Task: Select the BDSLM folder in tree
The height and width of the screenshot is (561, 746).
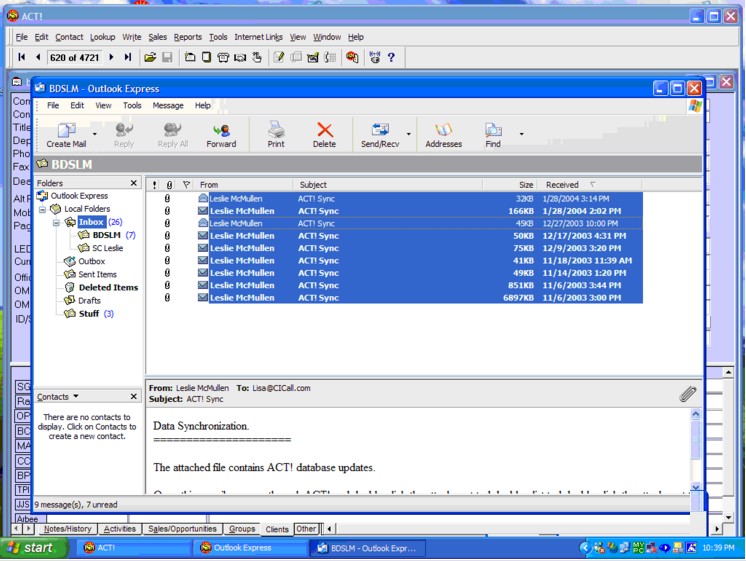Action: click(106, 235)
